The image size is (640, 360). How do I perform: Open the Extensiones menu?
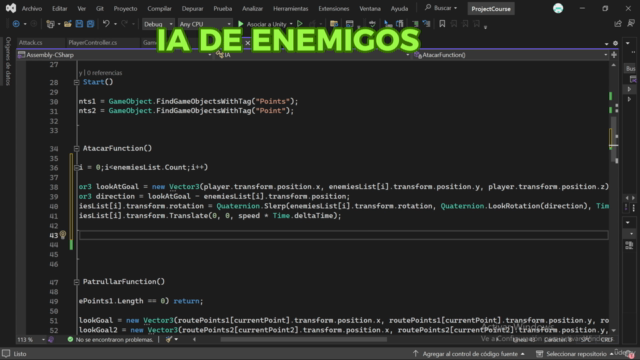coord(334,9)
